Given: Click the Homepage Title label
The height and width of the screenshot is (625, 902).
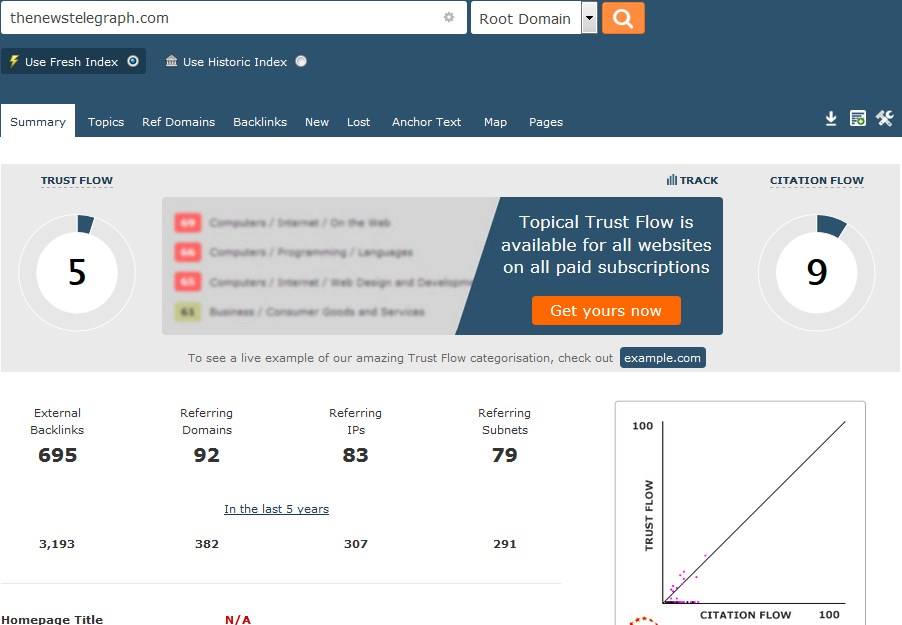Looking at the screenshot, I should tap(52, 619).
